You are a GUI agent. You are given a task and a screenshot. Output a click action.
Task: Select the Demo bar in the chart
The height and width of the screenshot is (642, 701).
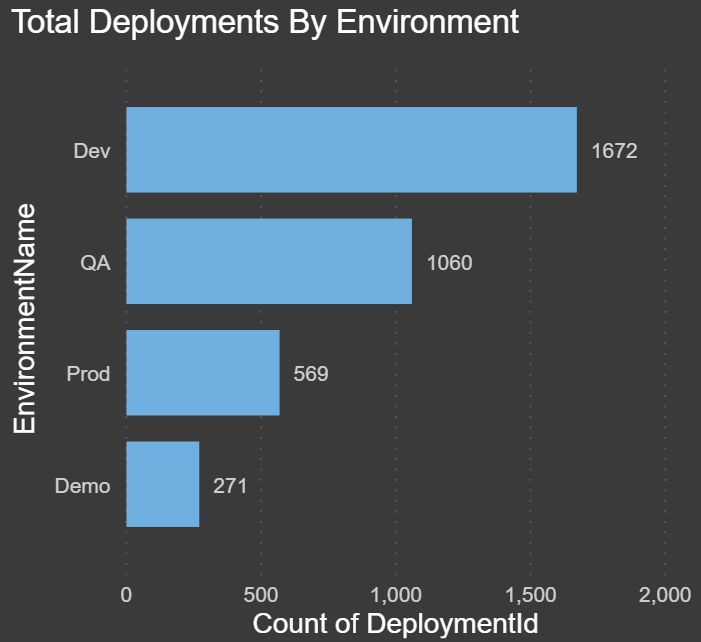point(162,485)
